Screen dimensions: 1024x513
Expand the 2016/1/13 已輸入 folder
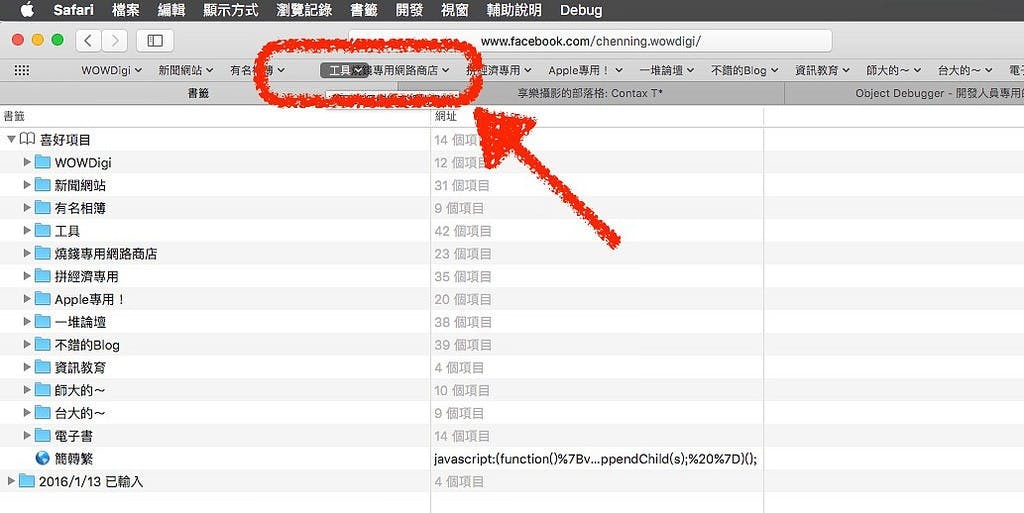point(11,481)
